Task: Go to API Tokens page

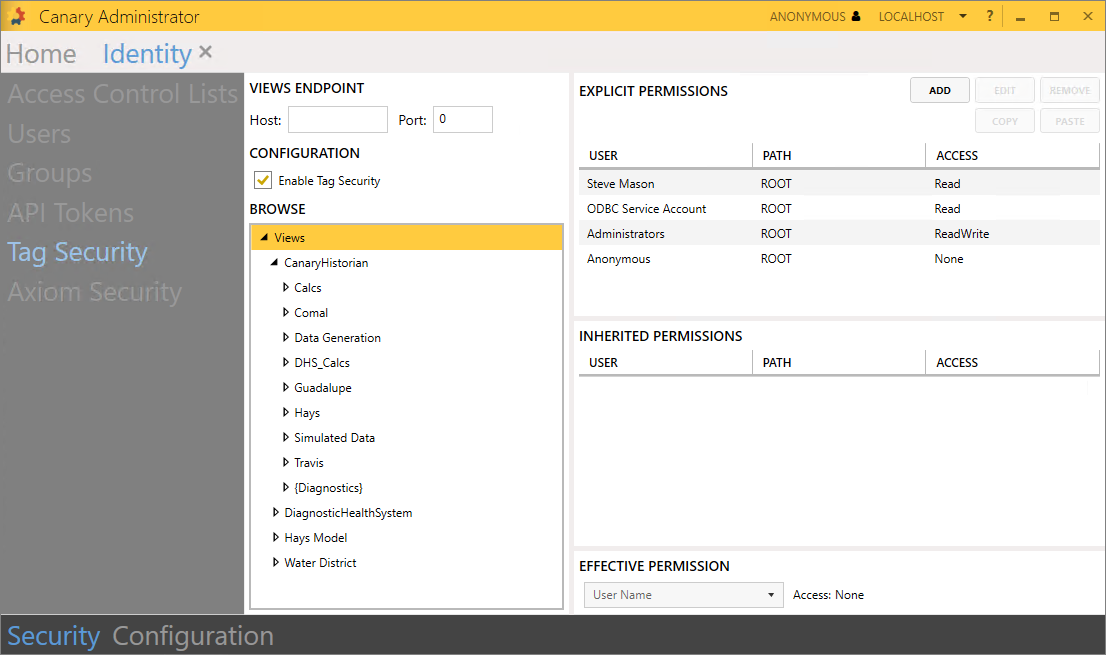Action: [71, 213]
